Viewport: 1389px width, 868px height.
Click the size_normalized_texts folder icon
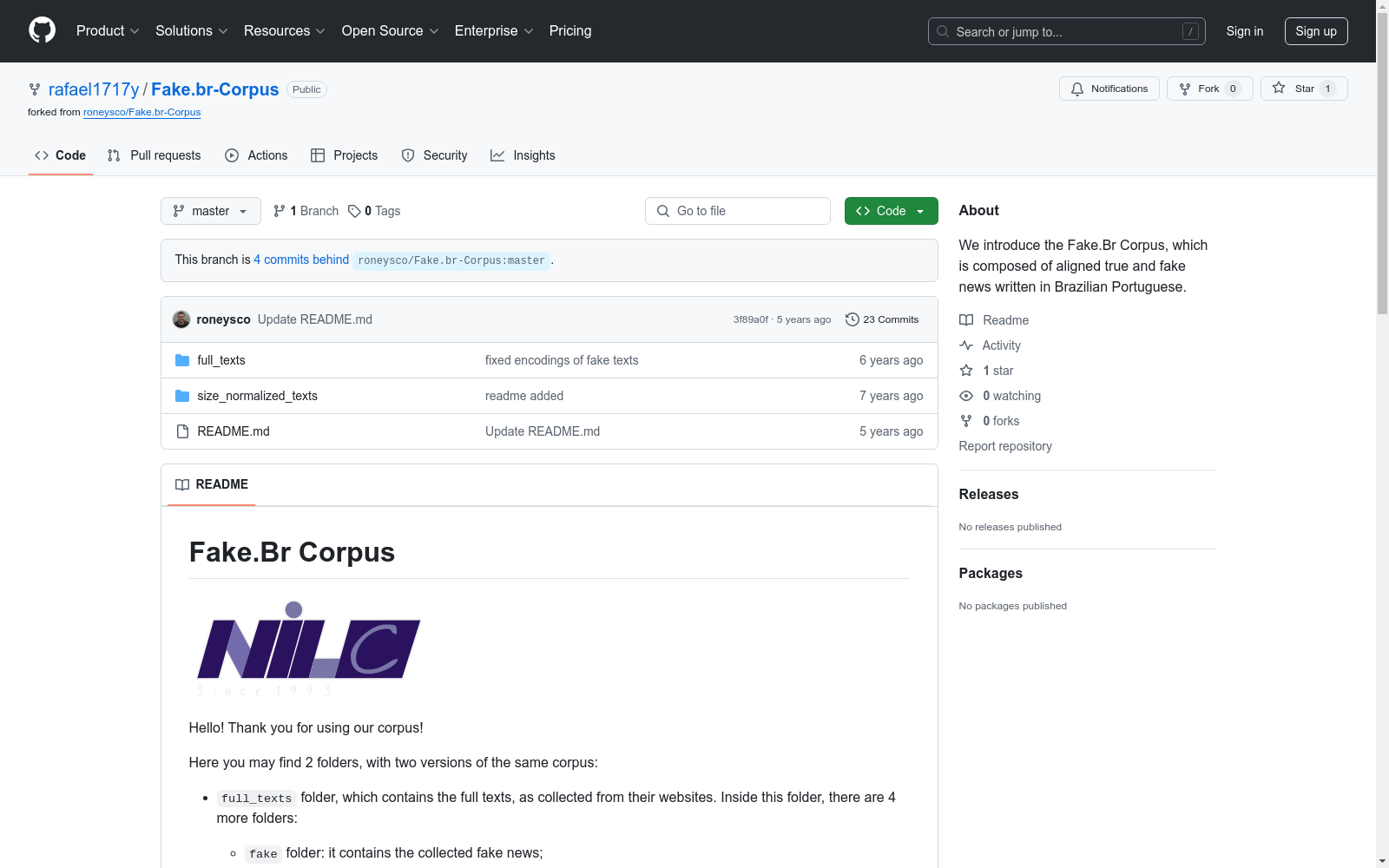pyautogui.click(x=182, y=396)
